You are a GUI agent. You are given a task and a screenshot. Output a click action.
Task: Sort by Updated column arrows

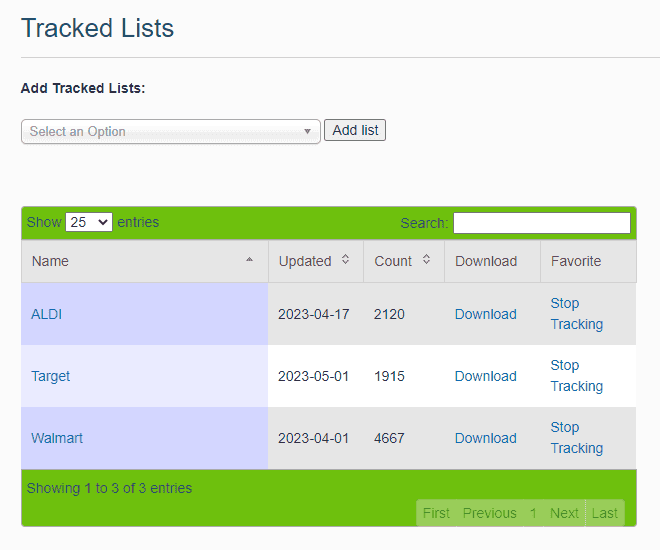(345, 260)
